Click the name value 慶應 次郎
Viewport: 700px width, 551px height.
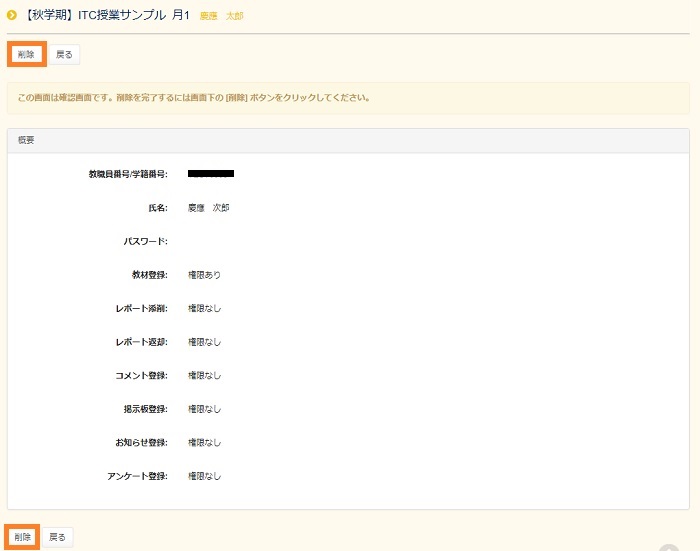[208, 208]
